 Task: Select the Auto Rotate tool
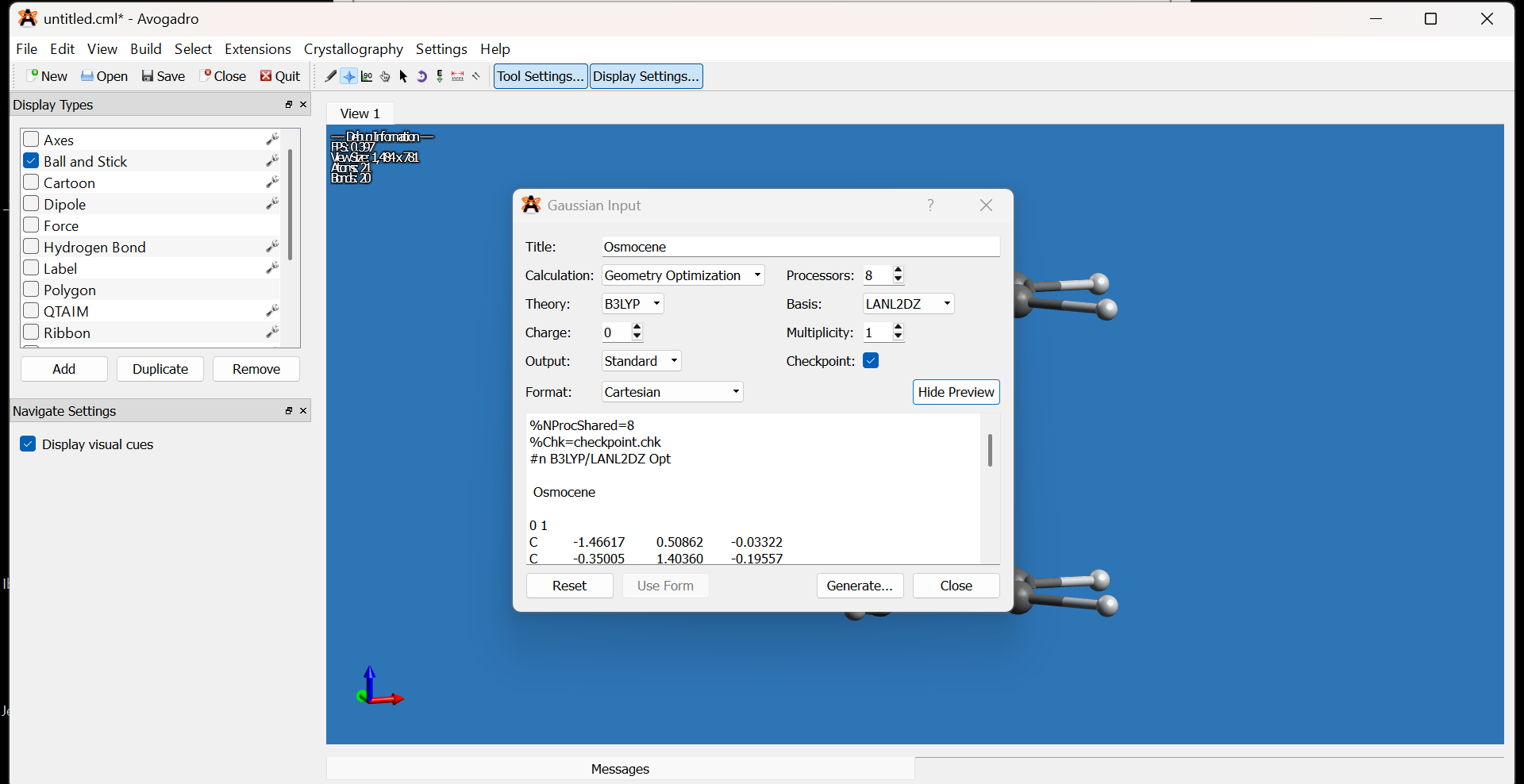coord(421,76)
